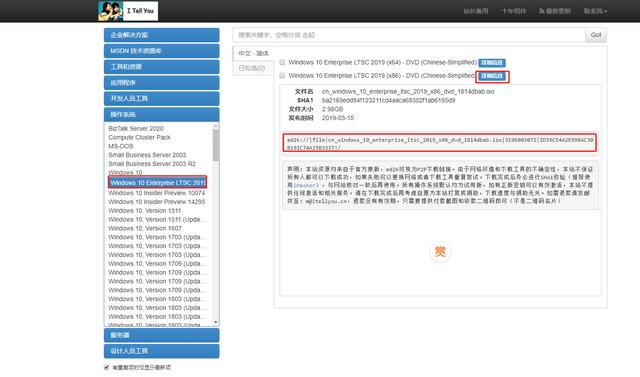Select MS-DOS in the OS list
Viewport: 640px width, 377px height.
[x=120, y=146]
